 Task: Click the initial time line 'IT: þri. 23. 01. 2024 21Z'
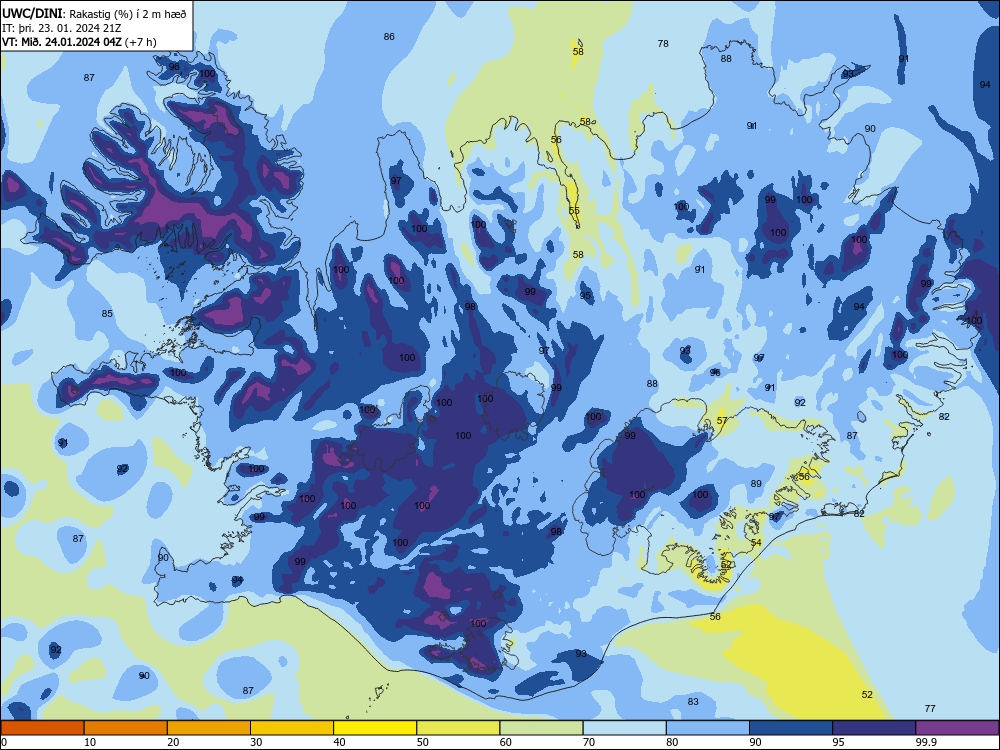[63, 28]
